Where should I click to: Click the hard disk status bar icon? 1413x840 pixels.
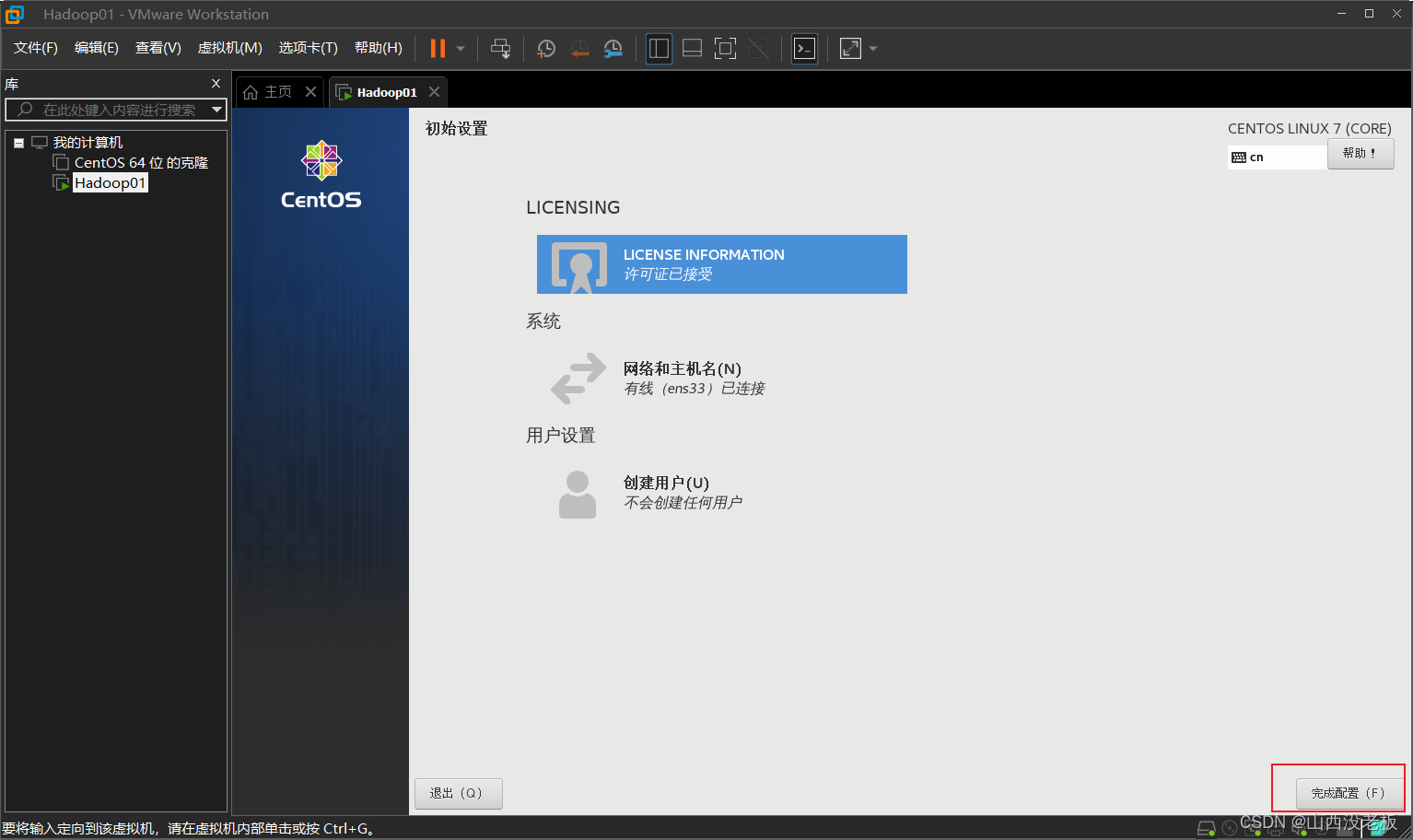(x=1206, y=829)
